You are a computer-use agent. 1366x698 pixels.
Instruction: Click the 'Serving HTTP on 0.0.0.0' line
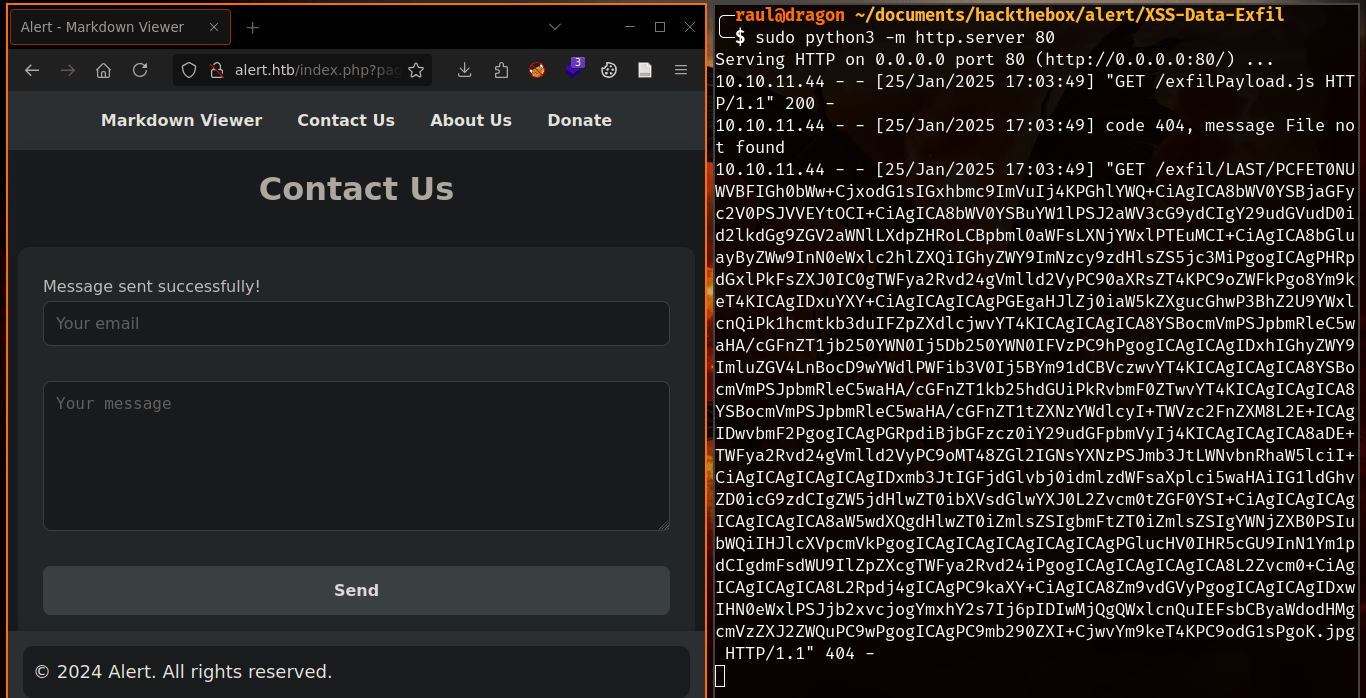coord(995,59)
